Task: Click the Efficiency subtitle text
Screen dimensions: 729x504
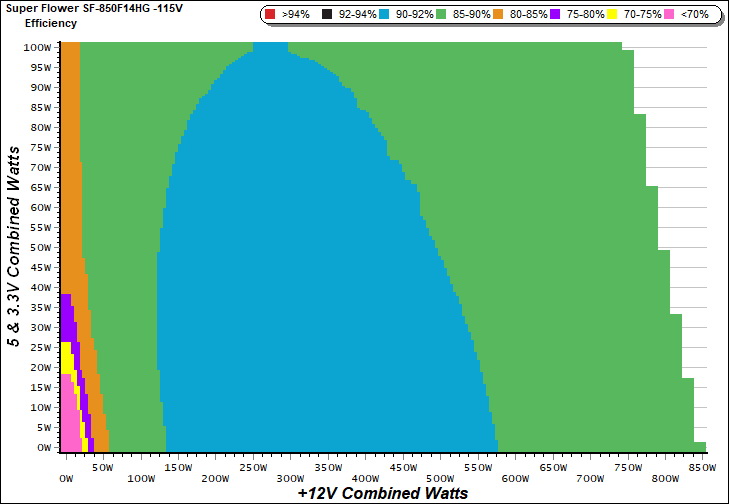Action: click(51, 22)
